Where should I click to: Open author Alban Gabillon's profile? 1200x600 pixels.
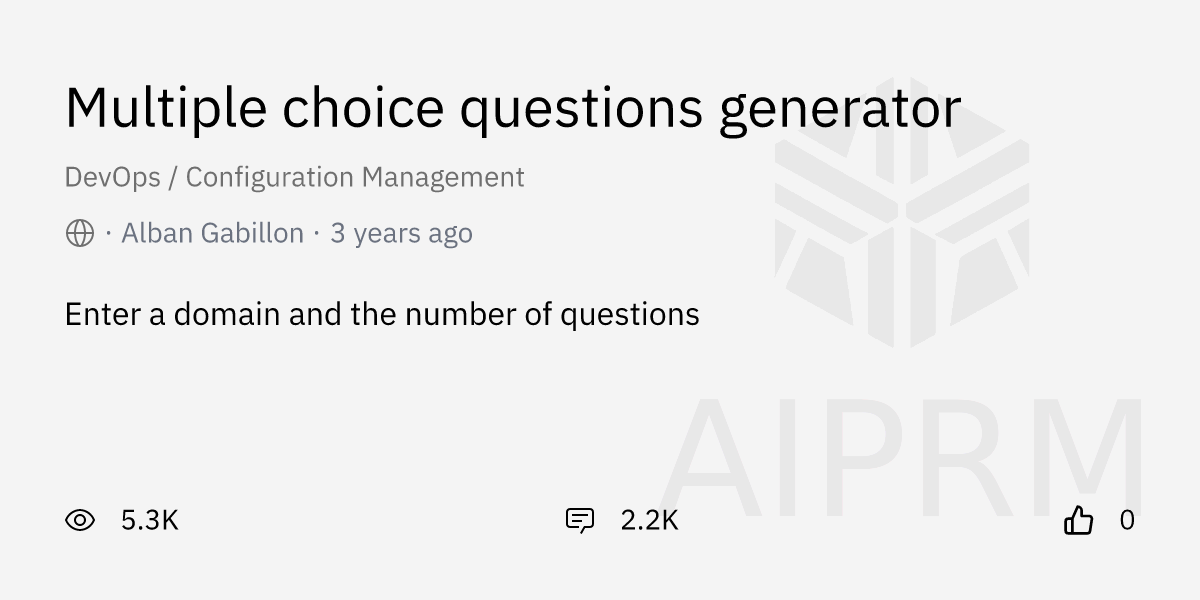tap(212, 234)
